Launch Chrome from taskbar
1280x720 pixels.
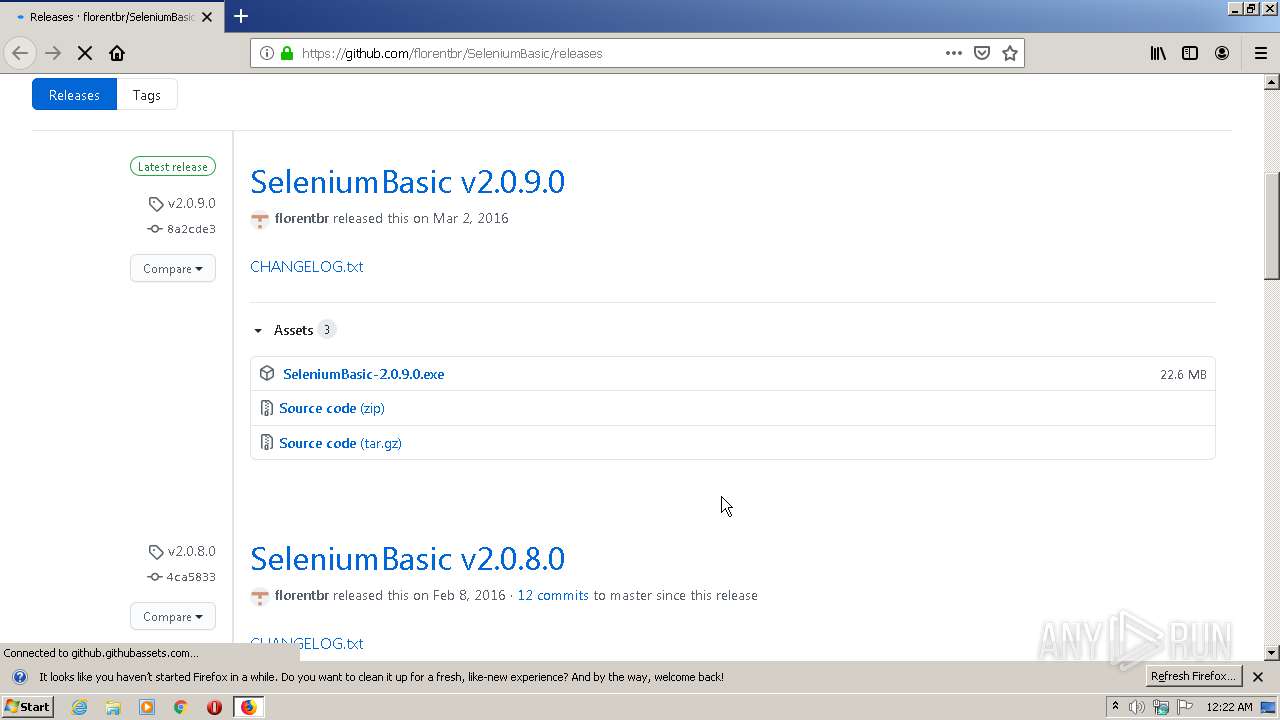tap(180, 707)
